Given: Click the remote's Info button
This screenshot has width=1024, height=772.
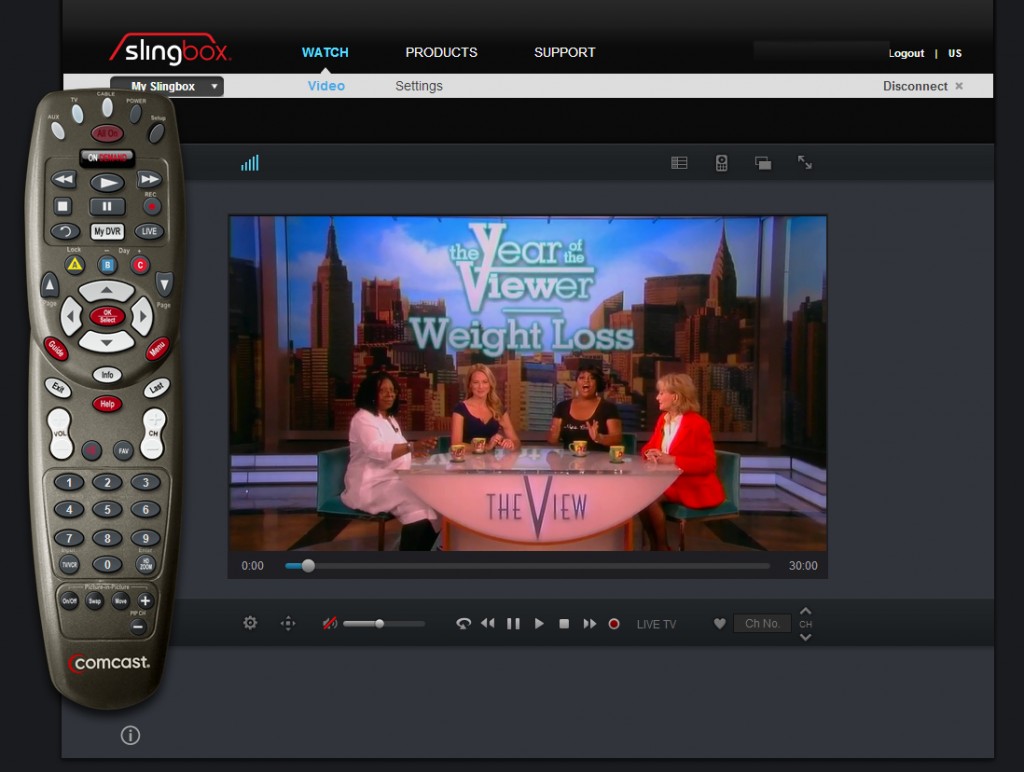Looking at the screenshot, I should (x=107, y=375).
